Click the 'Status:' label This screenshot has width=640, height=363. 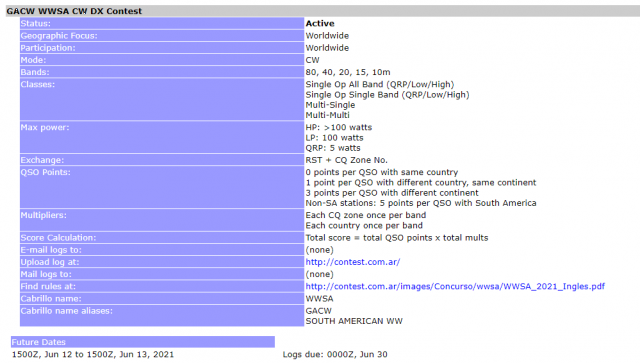pyautogui.click(x=36, y=23)
